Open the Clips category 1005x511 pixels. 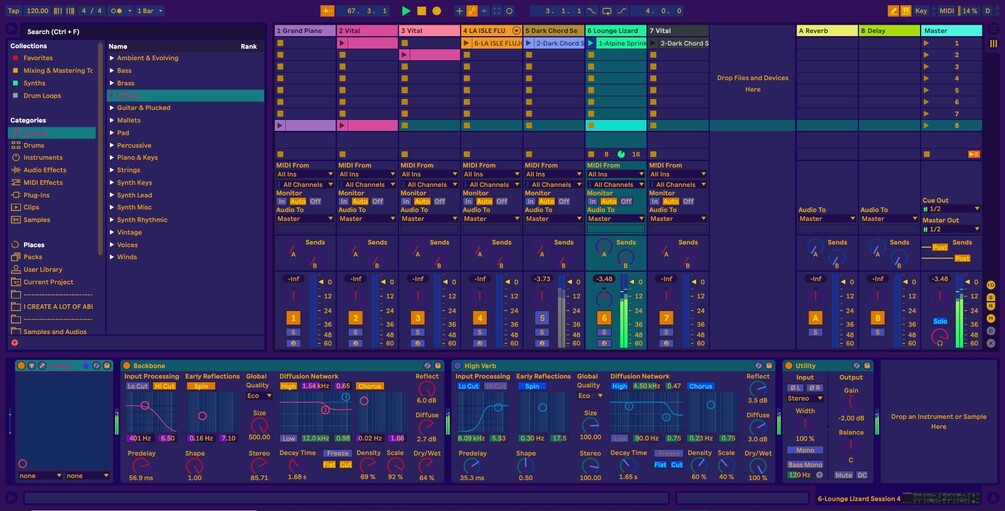(31, 207)
